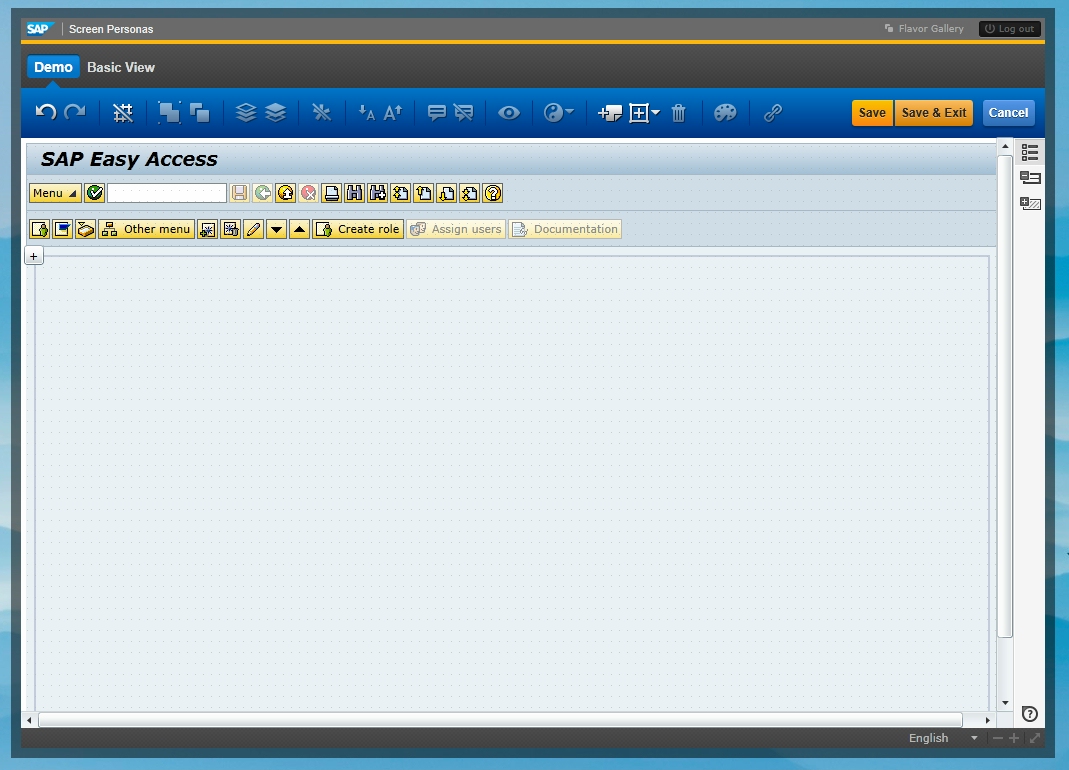Open the color palette icon

coord(725,113)
